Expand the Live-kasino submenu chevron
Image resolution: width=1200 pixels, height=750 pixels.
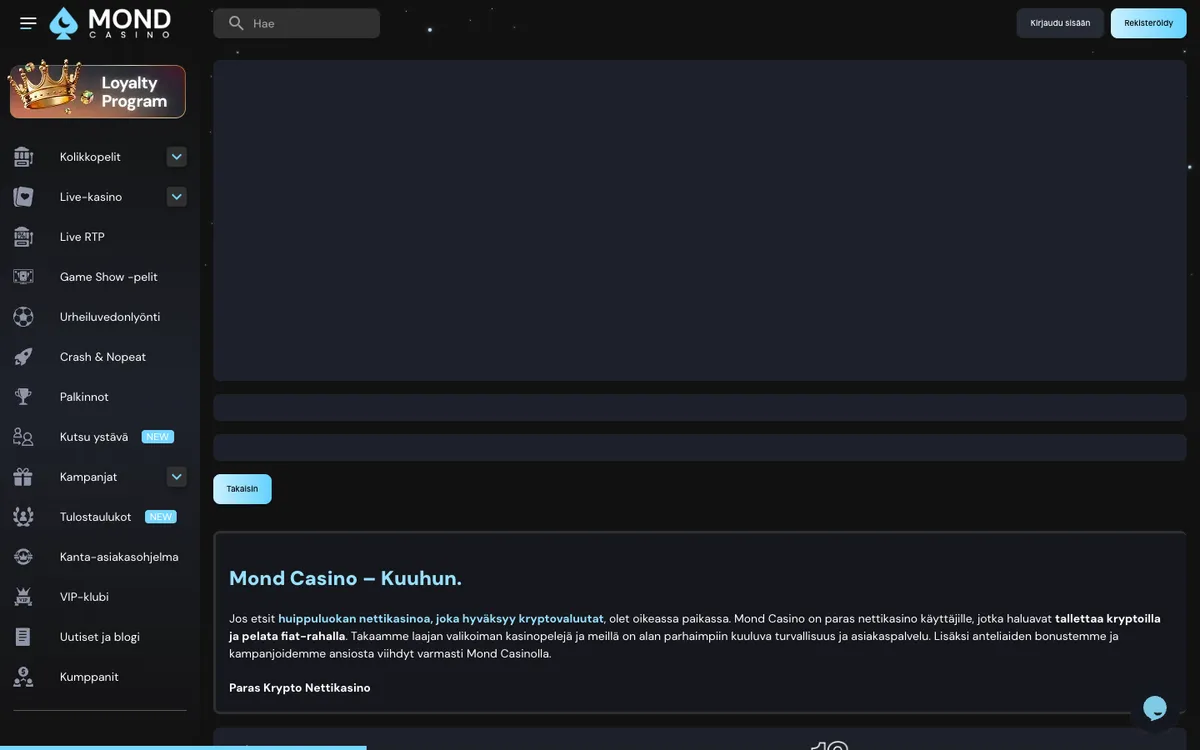(x=177, y=197)
